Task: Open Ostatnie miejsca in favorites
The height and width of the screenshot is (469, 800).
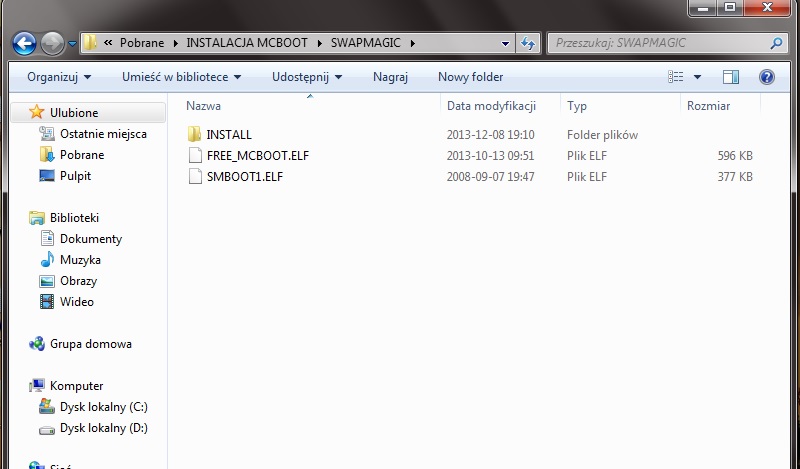Action: (103, 134)
